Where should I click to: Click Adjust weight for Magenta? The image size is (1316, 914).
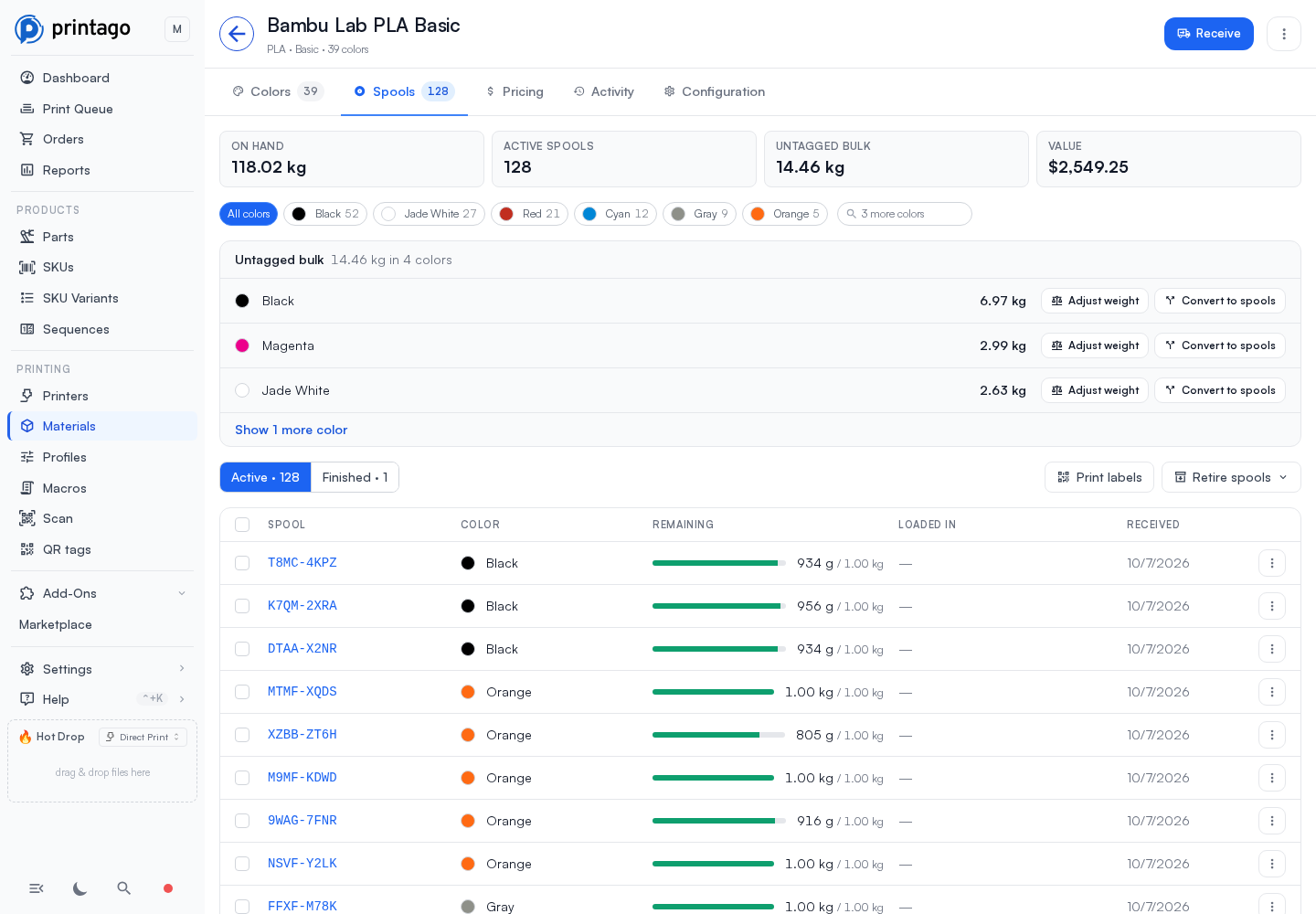click(1095, 345)
